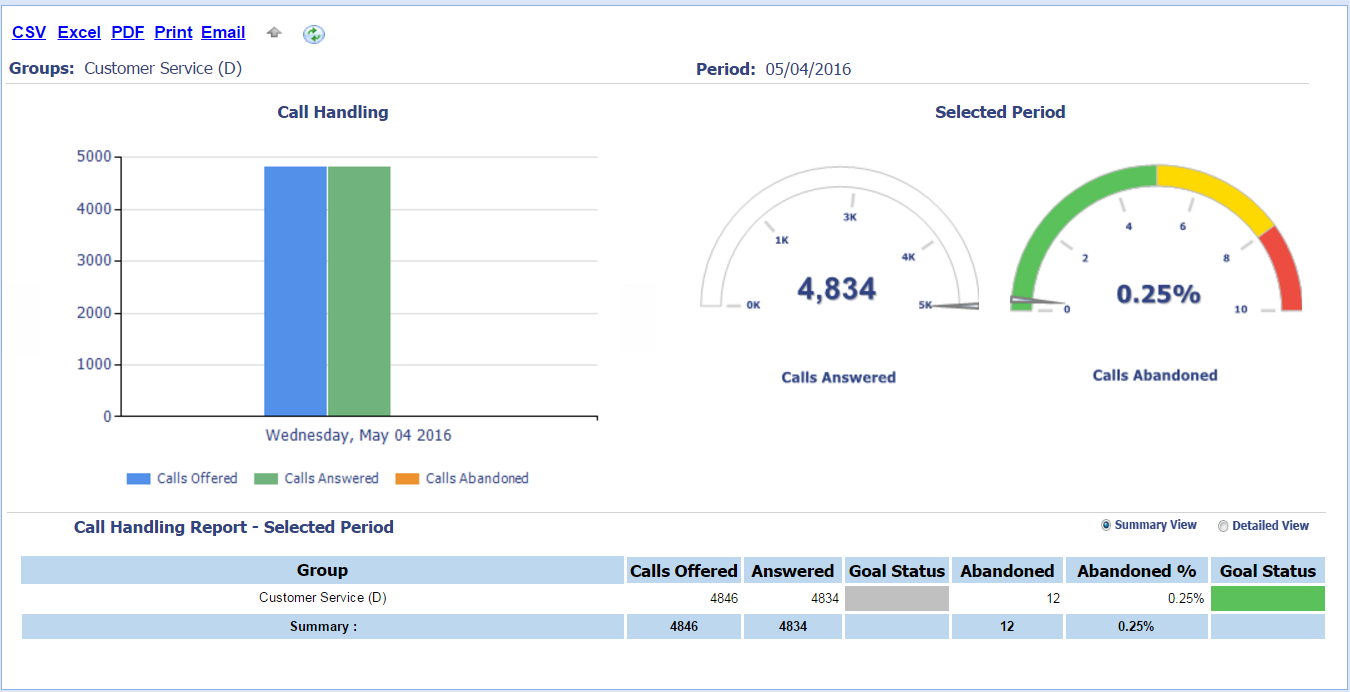Screen dimensions: 1350x692
Task: Select the Detailed View radio button
Action: [x=1223, y=526]
